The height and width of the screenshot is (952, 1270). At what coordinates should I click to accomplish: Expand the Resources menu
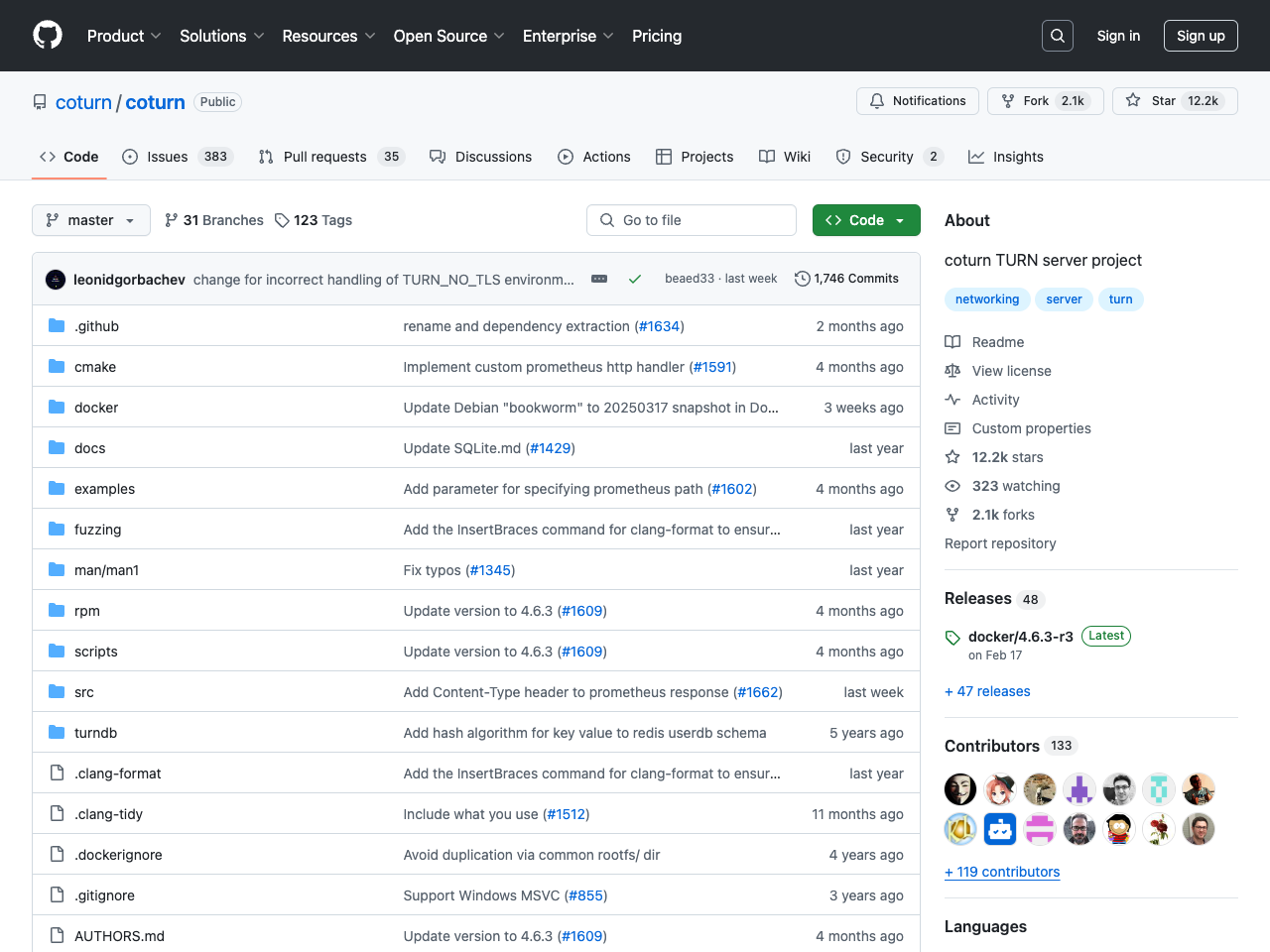coord(328,36)
